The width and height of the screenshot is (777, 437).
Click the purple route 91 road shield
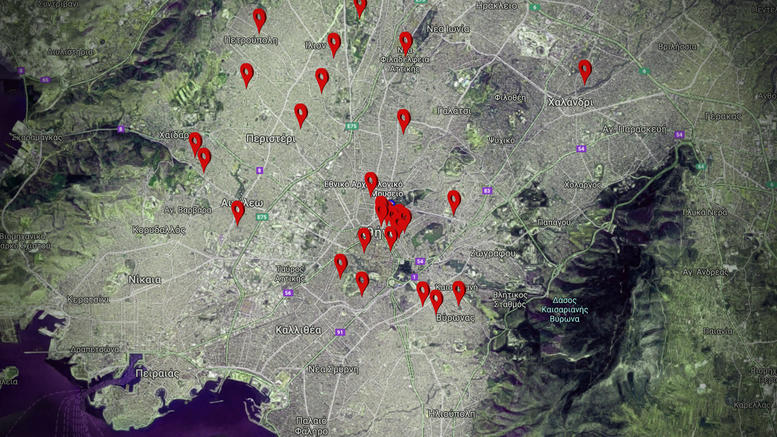click(340, 332)
